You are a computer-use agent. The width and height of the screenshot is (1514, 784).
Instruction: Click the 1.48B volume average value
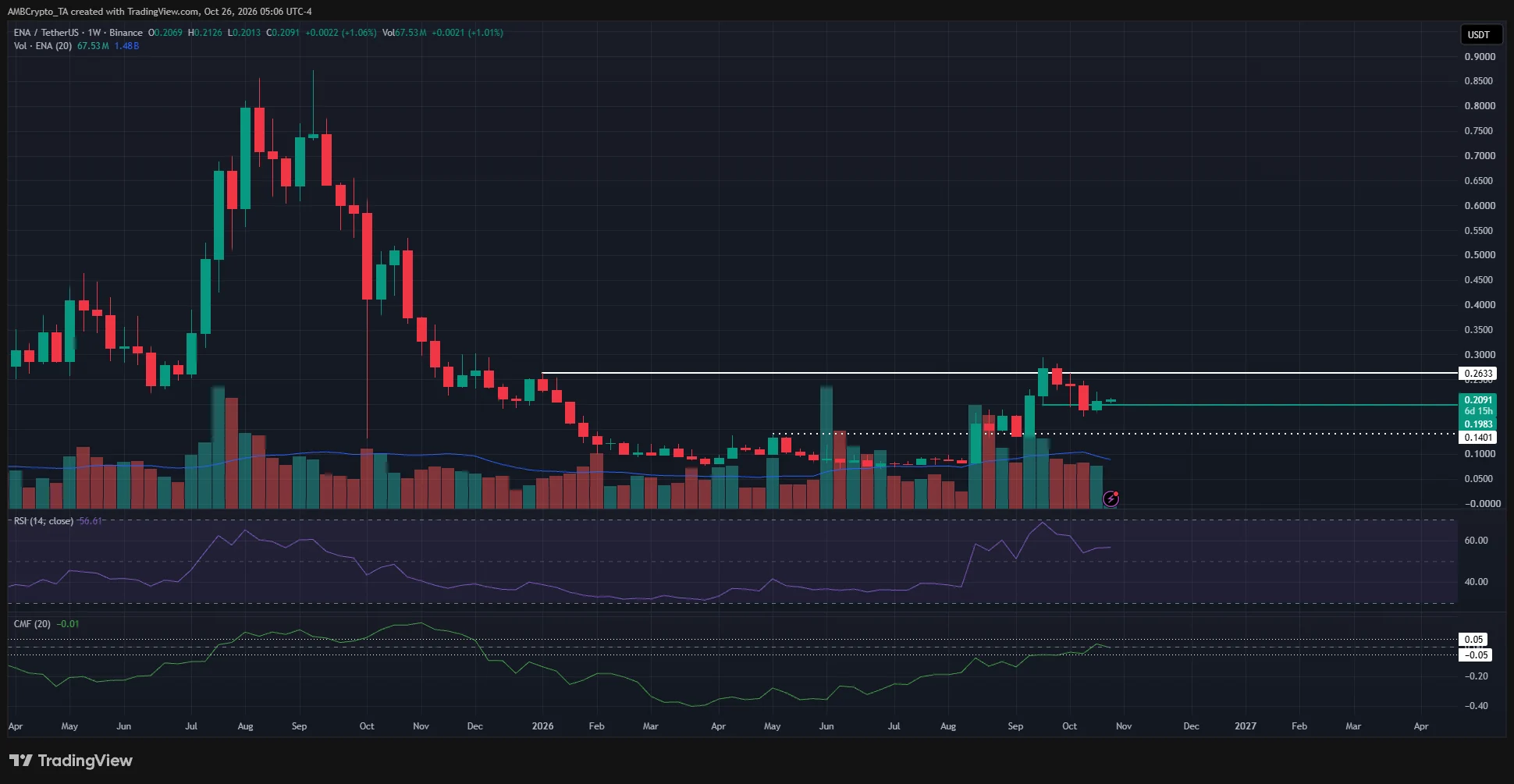click(126, 46)
